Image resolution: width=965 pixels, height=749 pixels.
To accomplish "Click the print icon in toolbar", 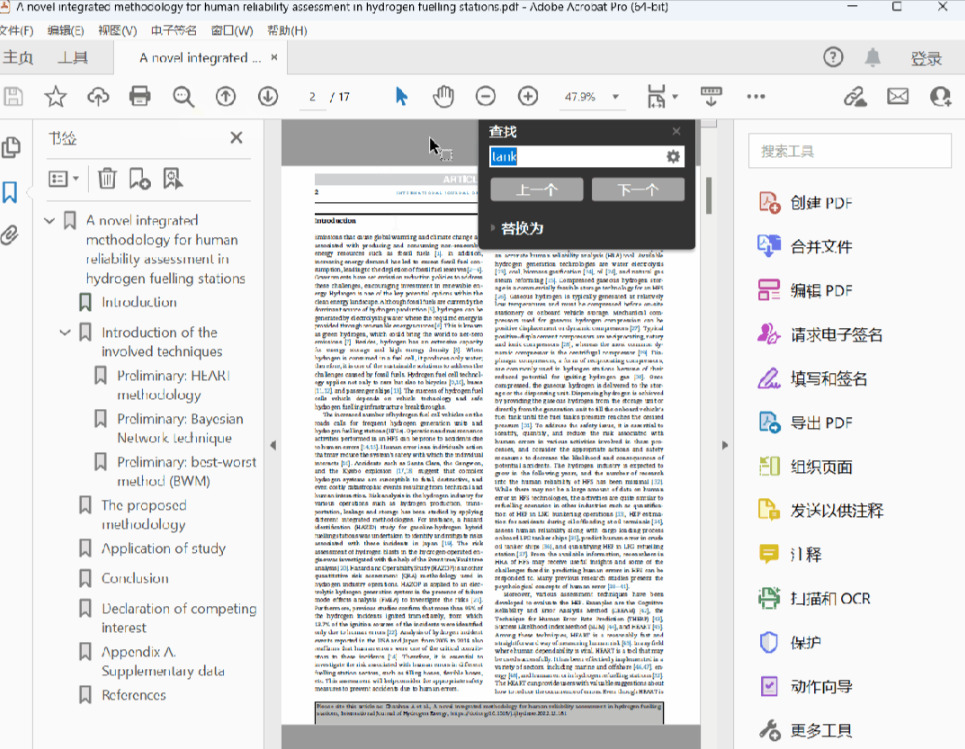I will [140, 97].
